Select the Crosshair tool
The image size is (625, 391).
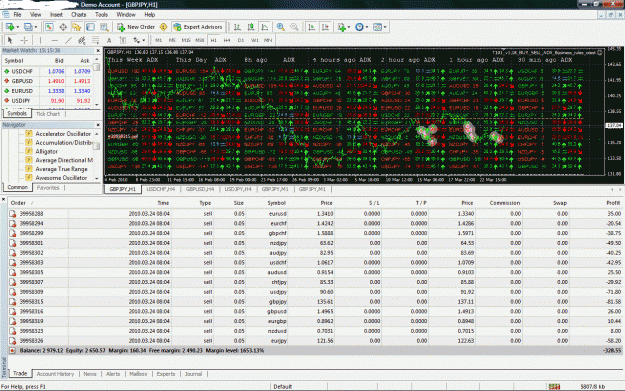(24, 40)
